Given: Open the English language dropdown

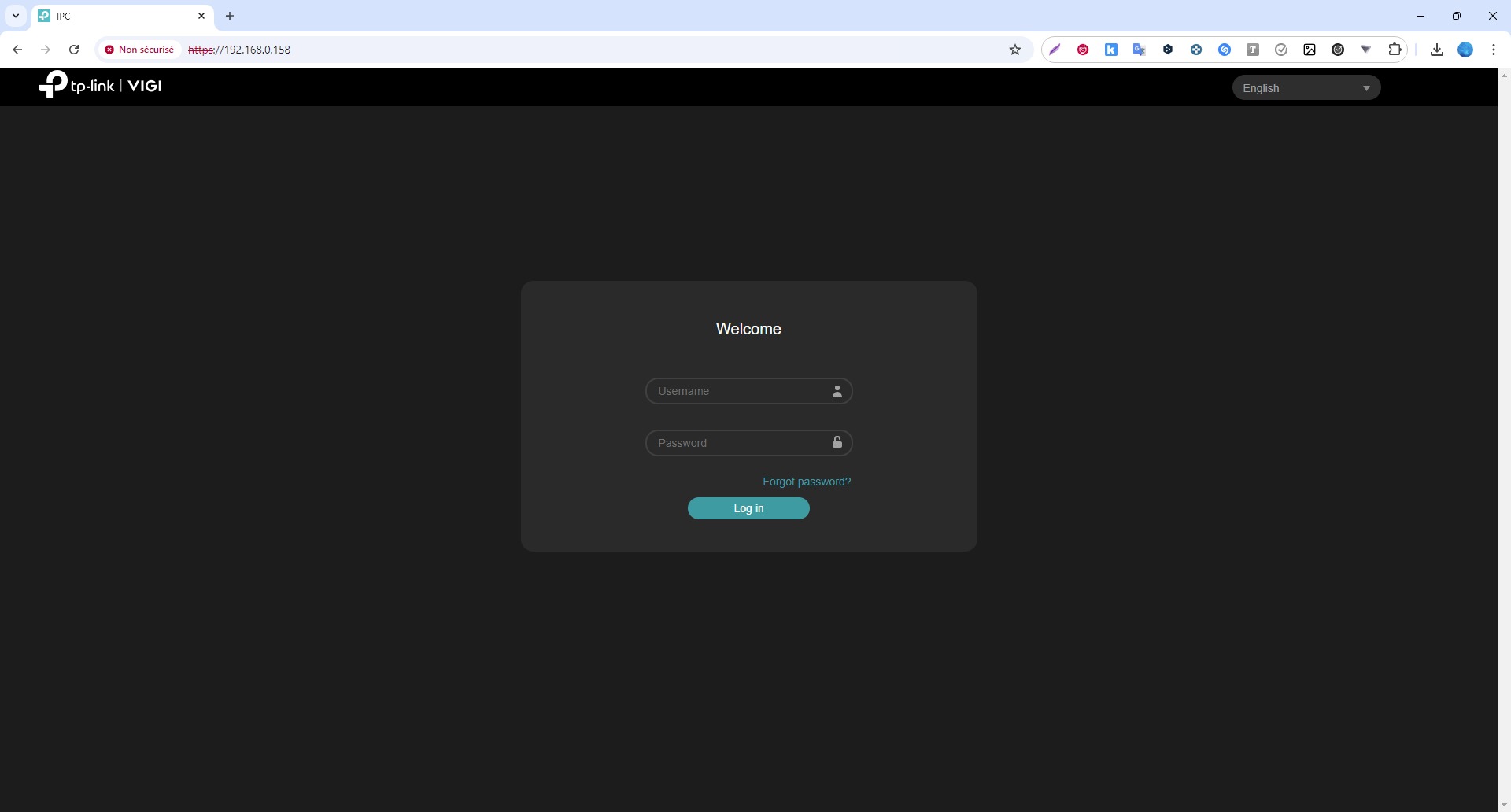Looking at the screenshot, I should click(x=1306, y=88).
